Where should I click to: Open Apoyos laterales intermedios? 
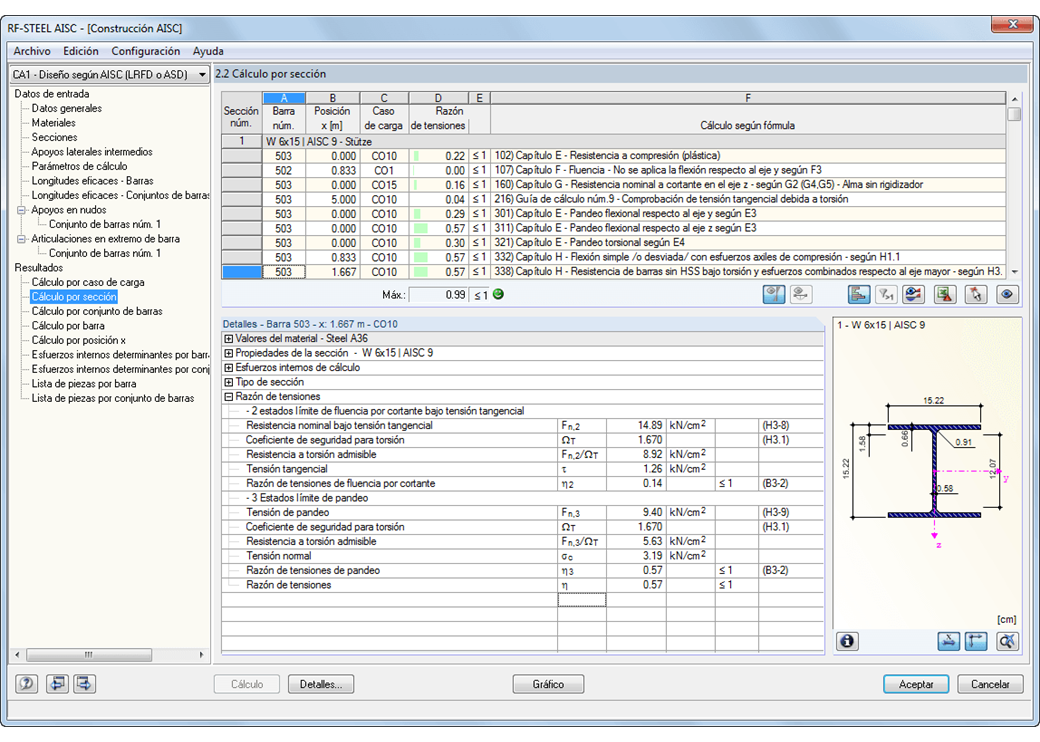pyautogui.click(x=92, y=152)
